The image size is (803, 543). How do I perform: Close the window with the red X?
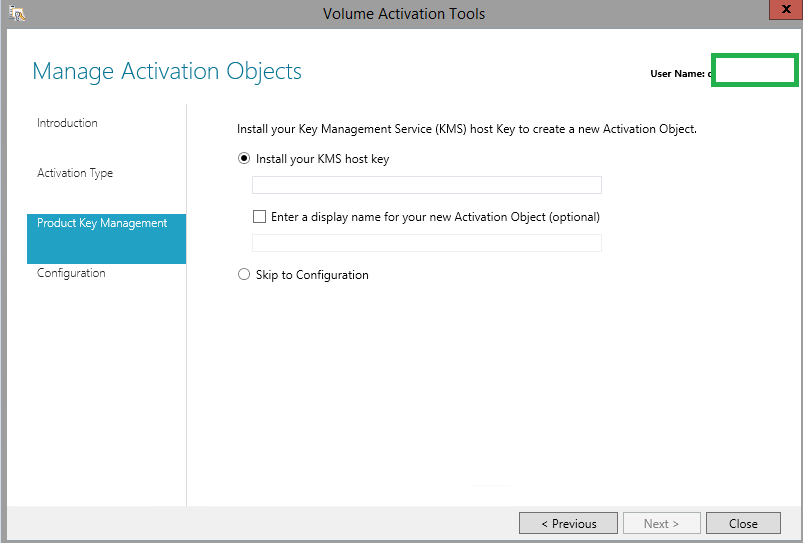(786, 9)
